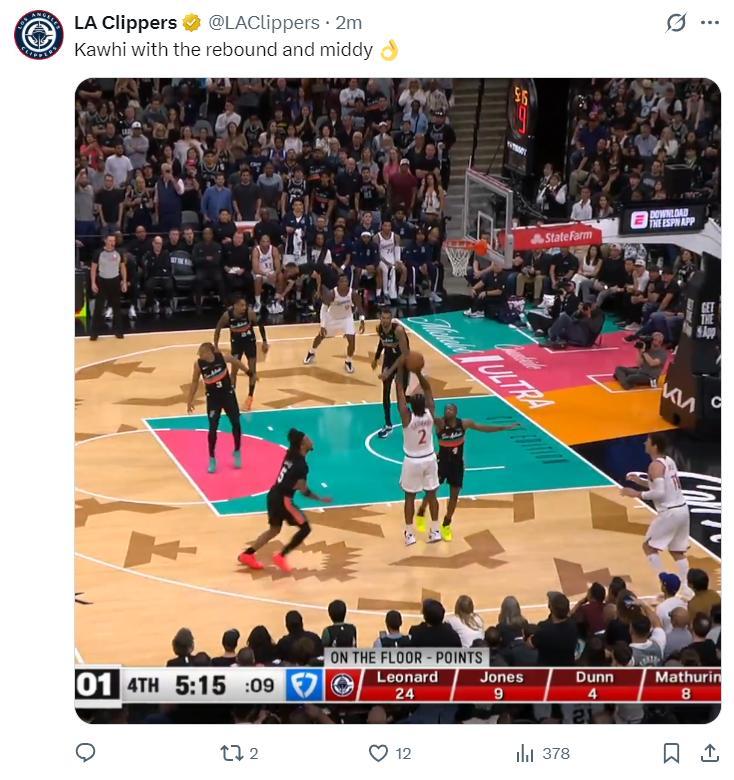This screenshot has width=734, height=780.
Task: Click the like count of 12
Action: (403, 754)
